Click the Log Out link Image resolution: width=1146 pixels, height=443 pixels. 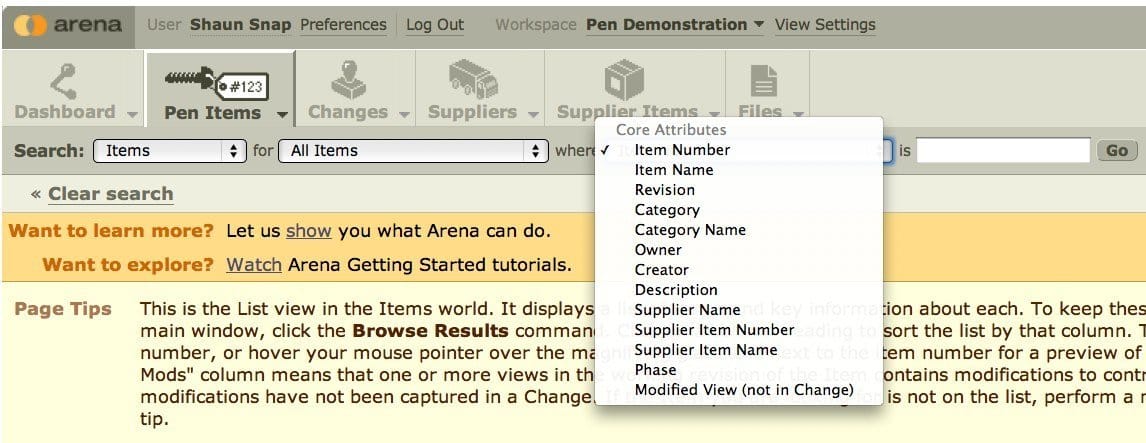tap(435, 25)
